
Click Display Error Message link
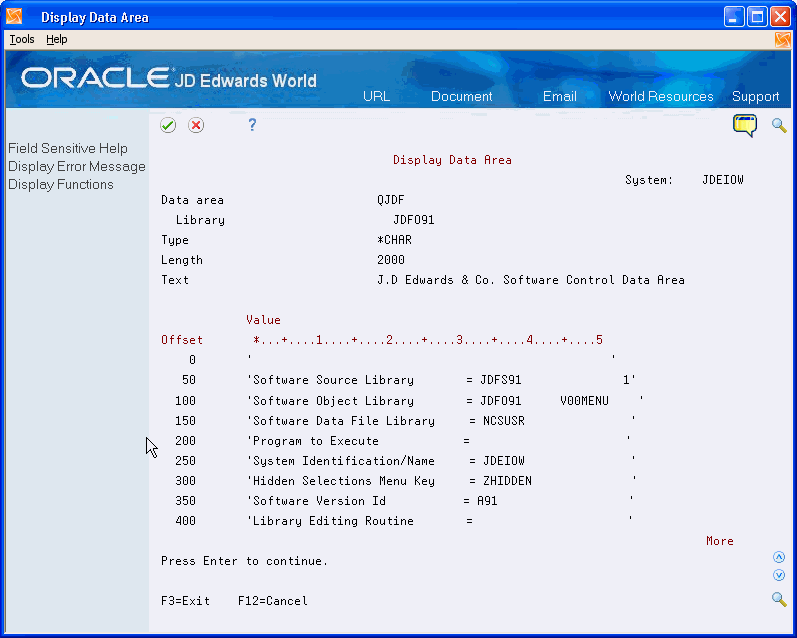(x=77, y=167)
